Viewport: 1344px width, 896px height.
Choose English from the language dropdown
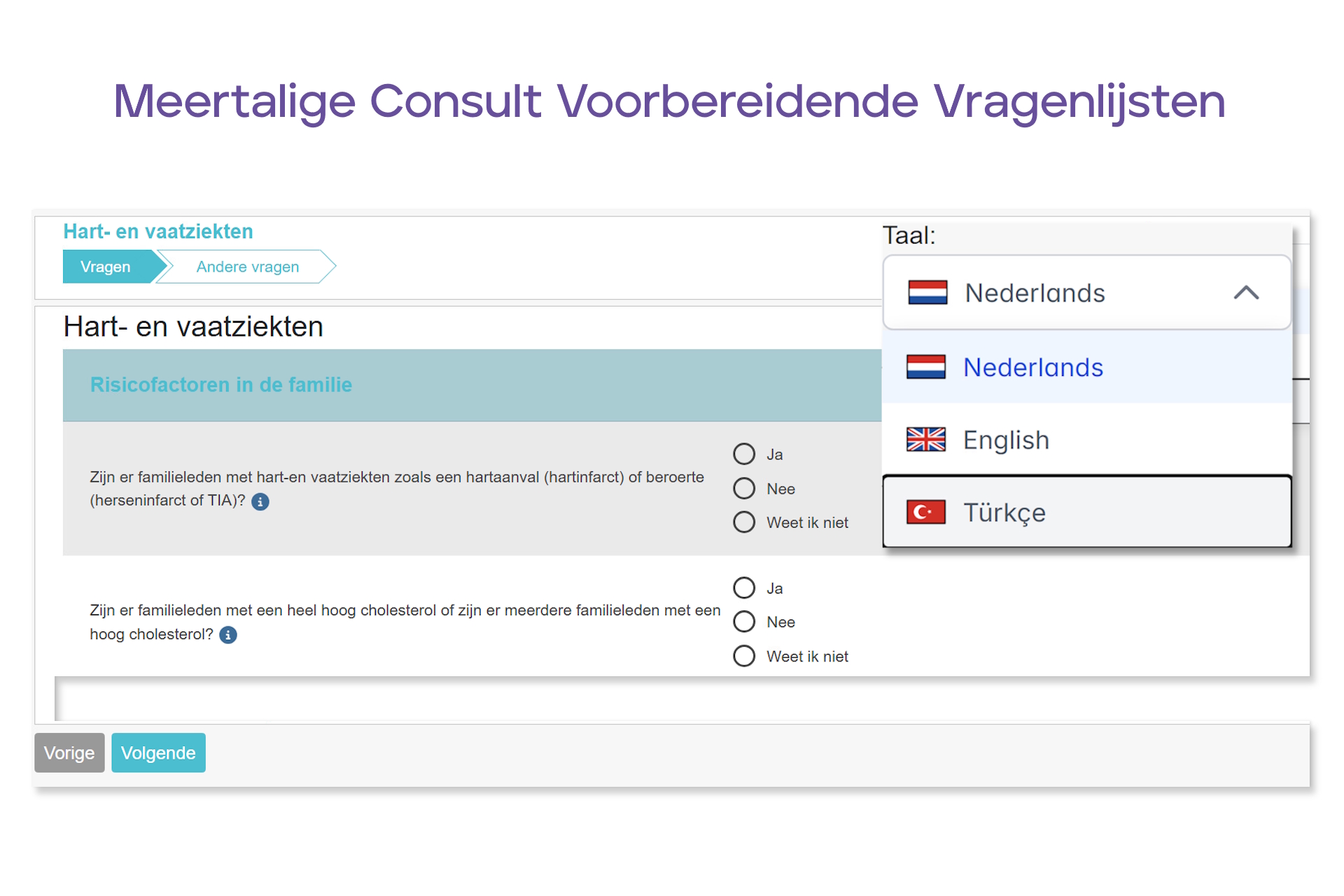[x=1006, y=440]
